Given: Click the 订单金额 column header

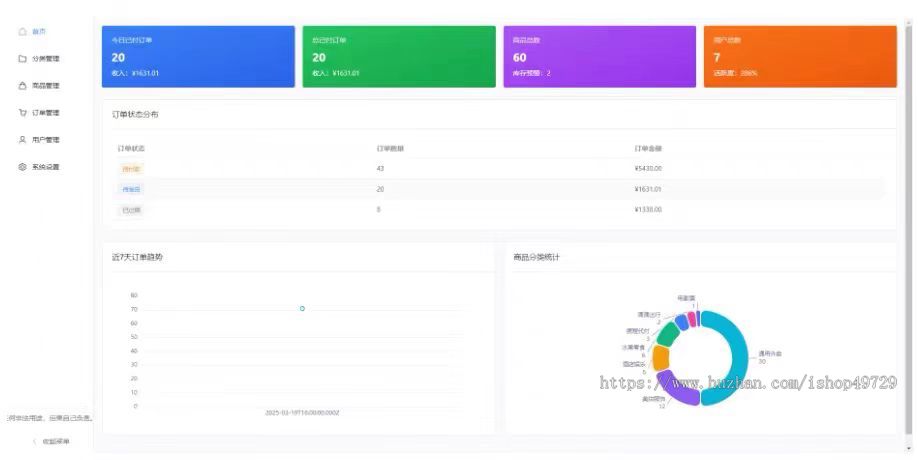Looking at the screenshot, I should (648, 149).
